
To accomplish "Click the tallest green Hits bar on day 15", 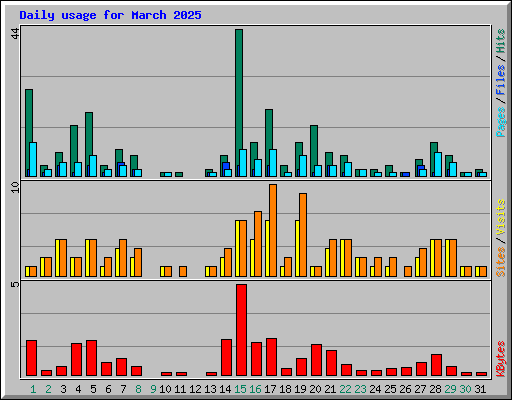I will (239, 103).
